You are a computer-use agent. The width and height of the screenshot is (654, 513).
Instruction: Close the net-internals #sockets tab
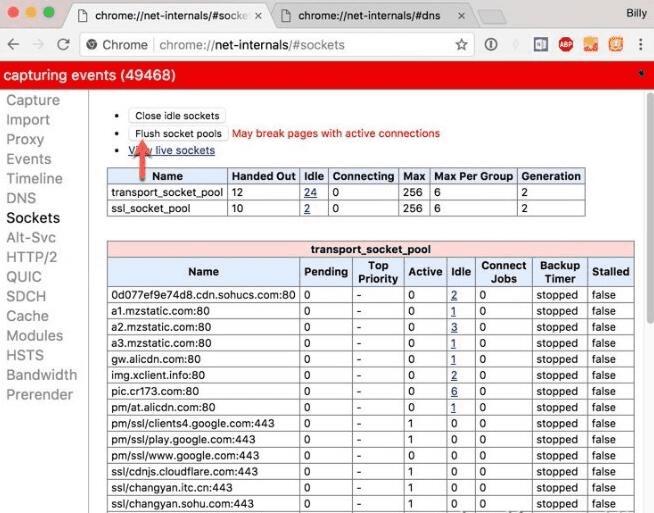(x=258, y=16)
